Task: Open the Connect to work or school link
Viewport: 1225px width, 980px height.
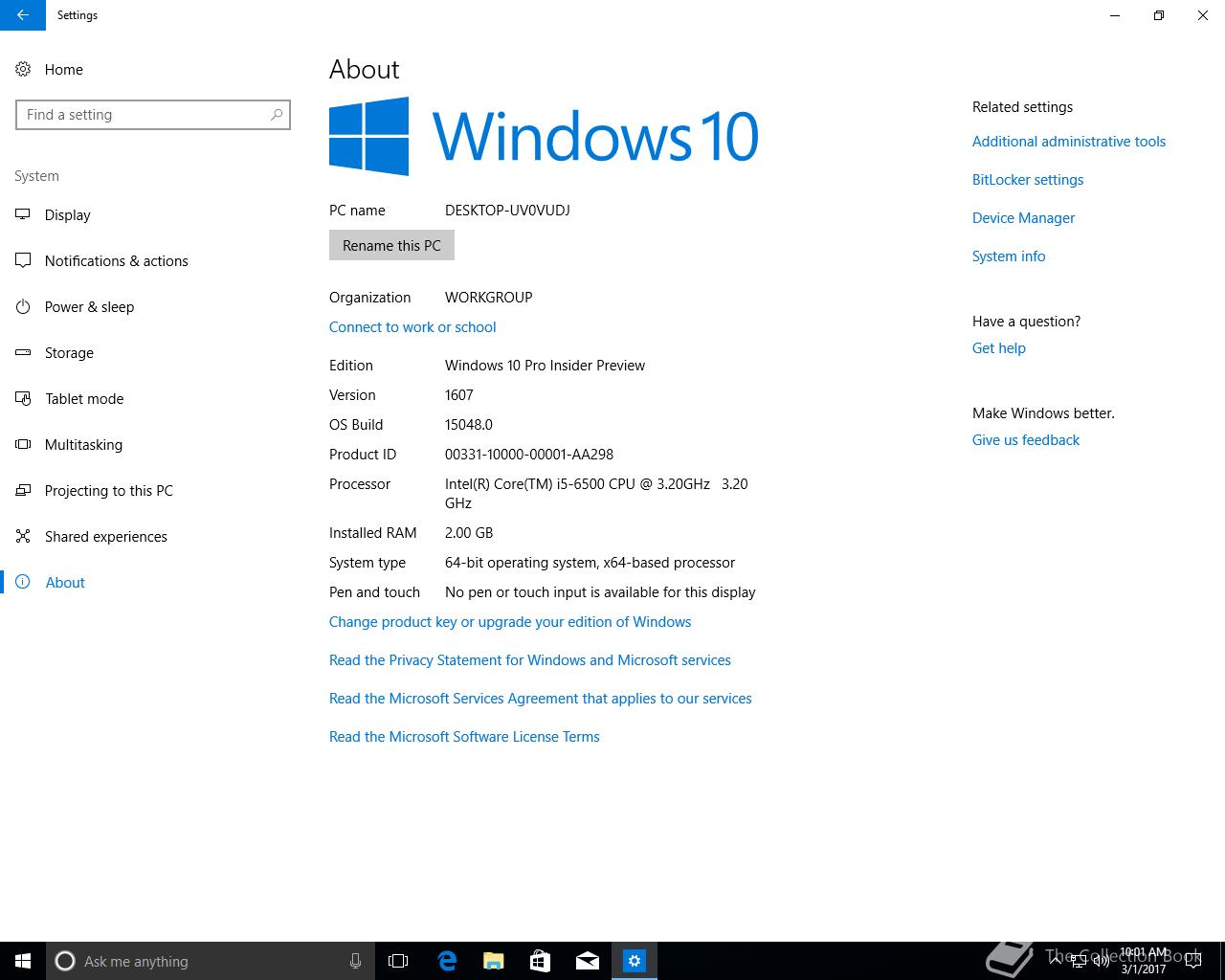Action: coord(412,327)
